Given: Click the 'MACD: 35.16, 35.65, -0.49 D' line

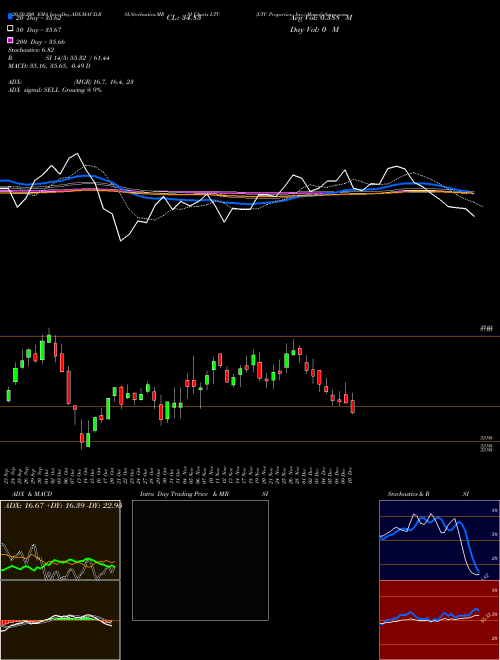Looking at the screenshot, I should pyautogui.click(x=49, y=66).
